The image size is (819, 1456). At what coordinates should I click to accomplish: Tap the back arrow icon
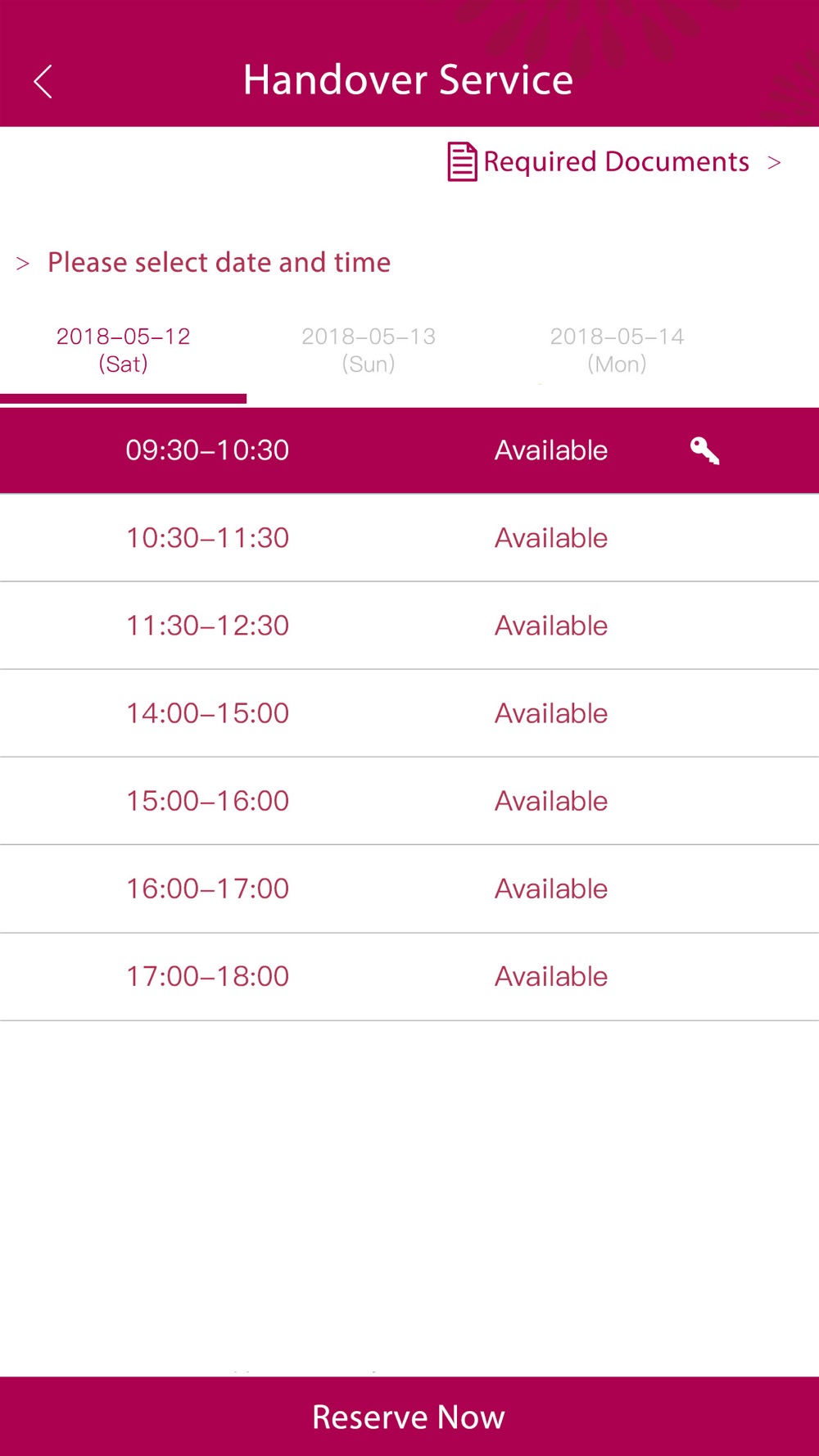[43, 81]
